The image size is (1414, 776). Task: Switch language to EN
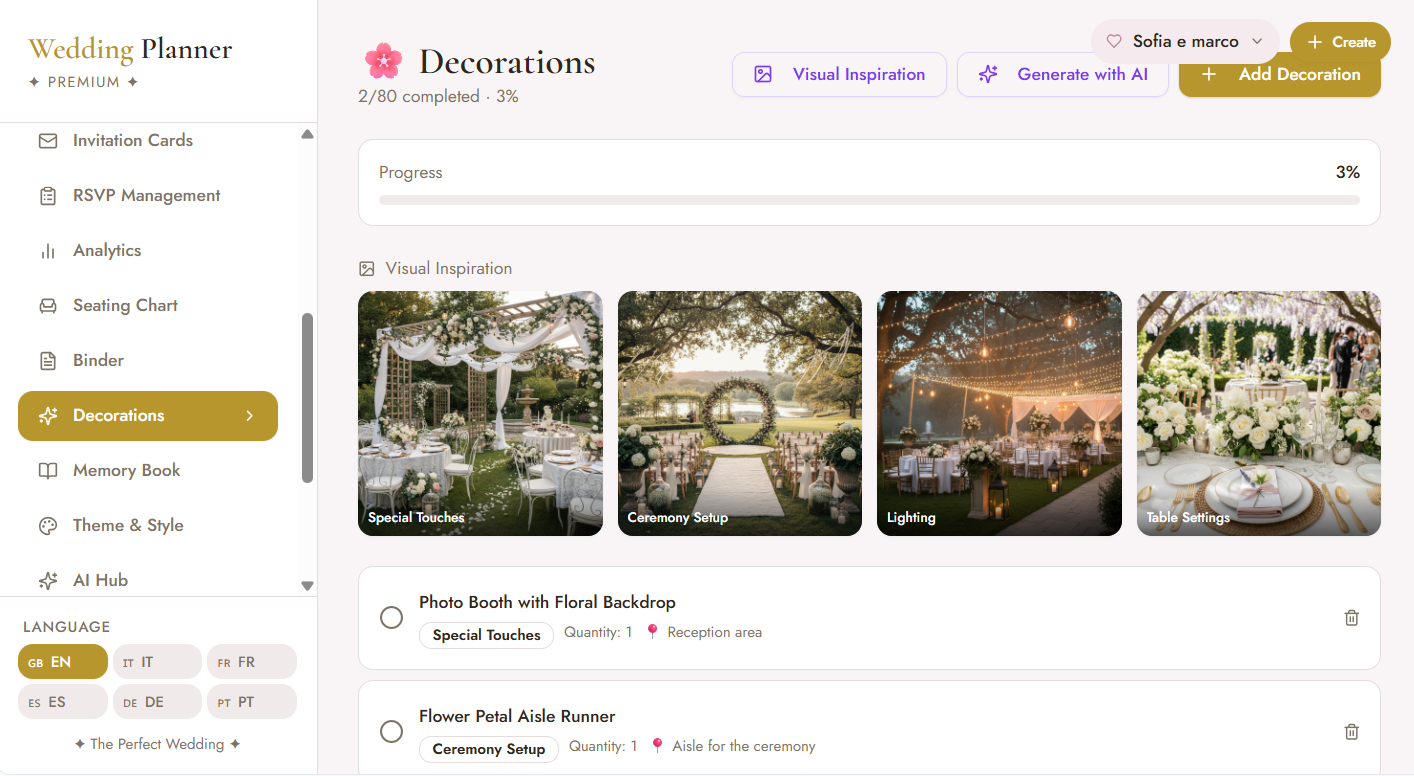click(63, 662)
